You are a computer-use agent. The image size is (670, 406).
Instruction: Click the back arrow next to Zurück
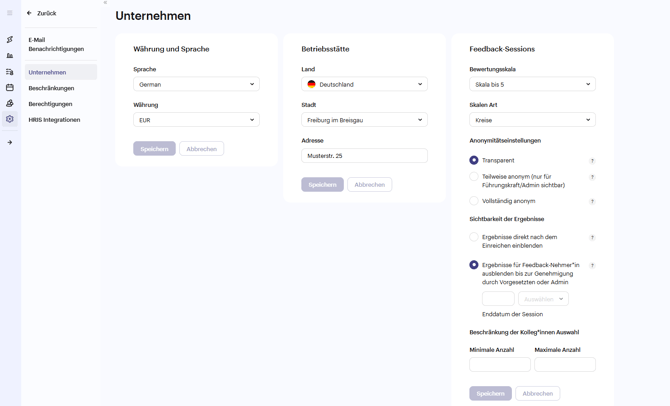[x=29, y=13]
